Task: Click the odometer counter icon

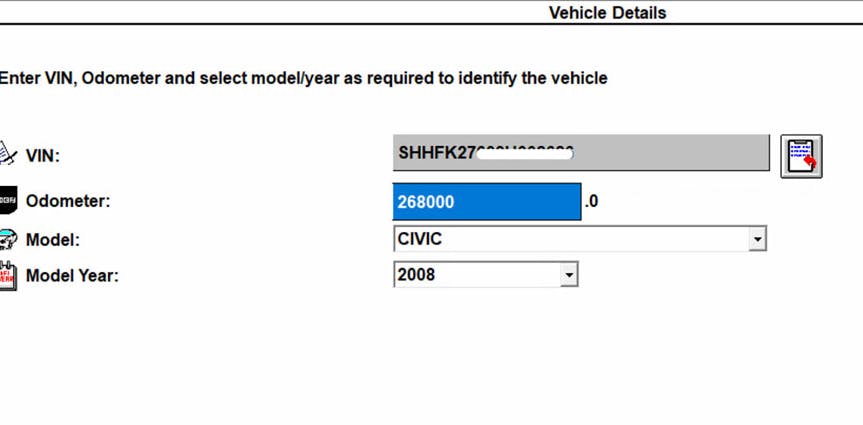Action: pos(8,200)
